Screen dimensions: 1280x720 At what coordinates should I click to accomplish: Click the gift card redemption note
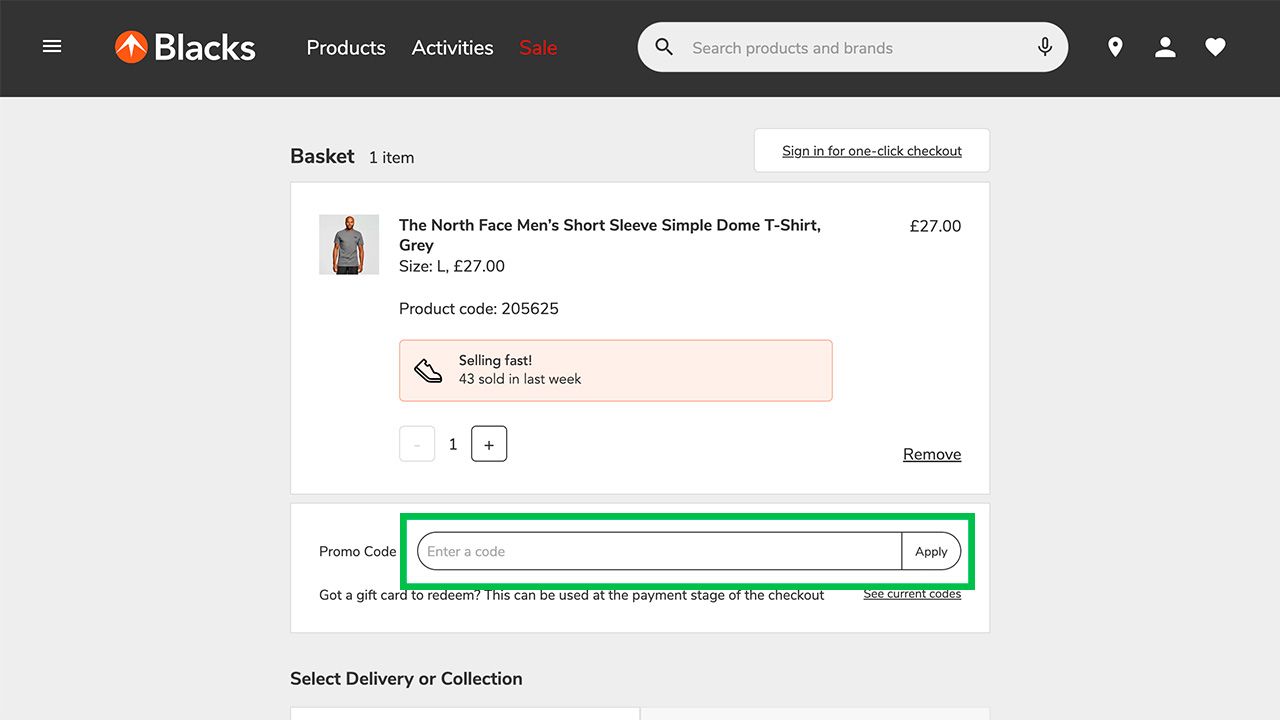click(572, 595)
